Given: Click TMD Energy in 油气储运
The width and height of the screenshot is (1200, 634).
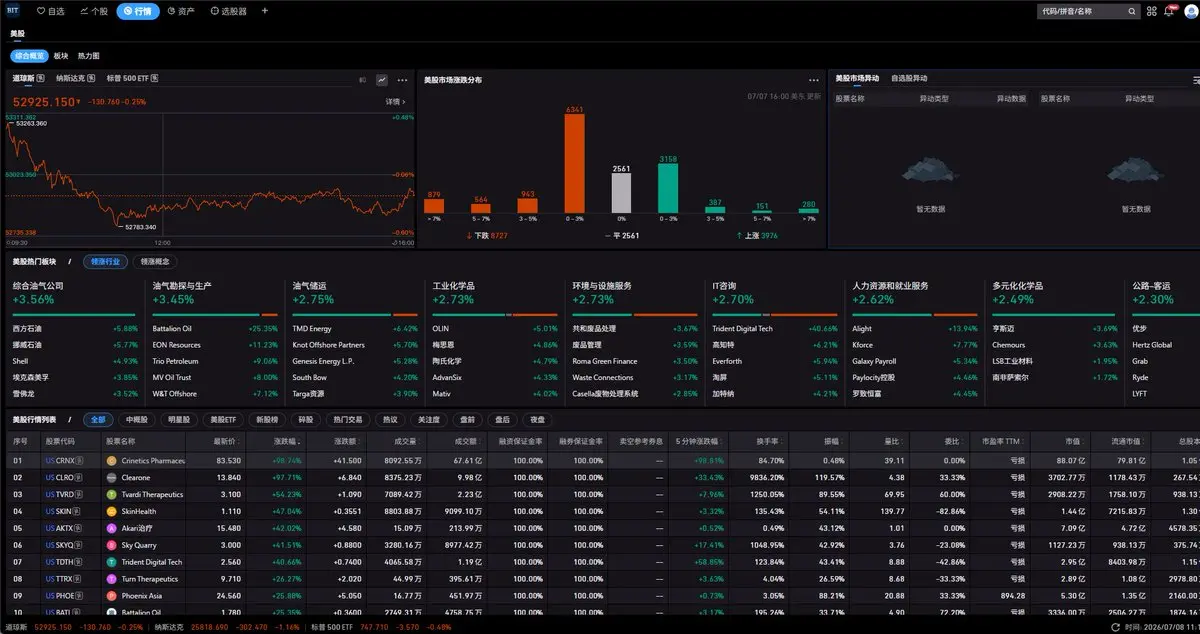Looking at the screenshot, I should 312,328.
